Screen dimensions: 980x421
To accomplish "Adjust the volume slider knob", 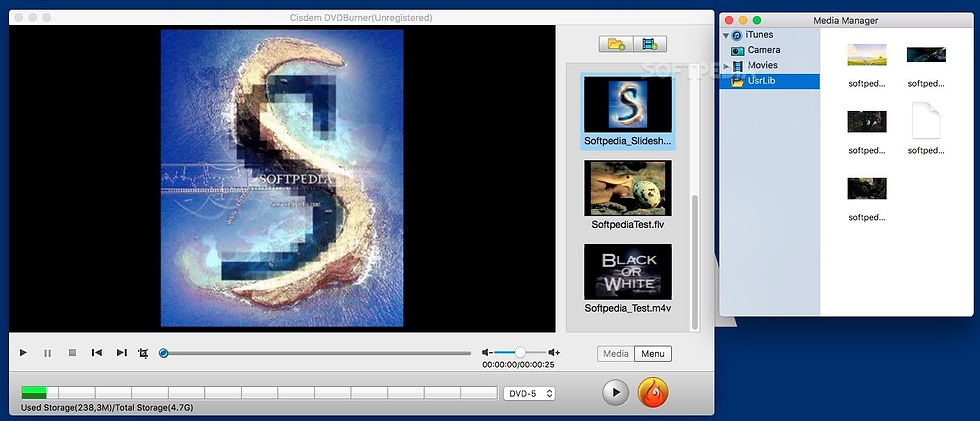I will coord(520,353).
